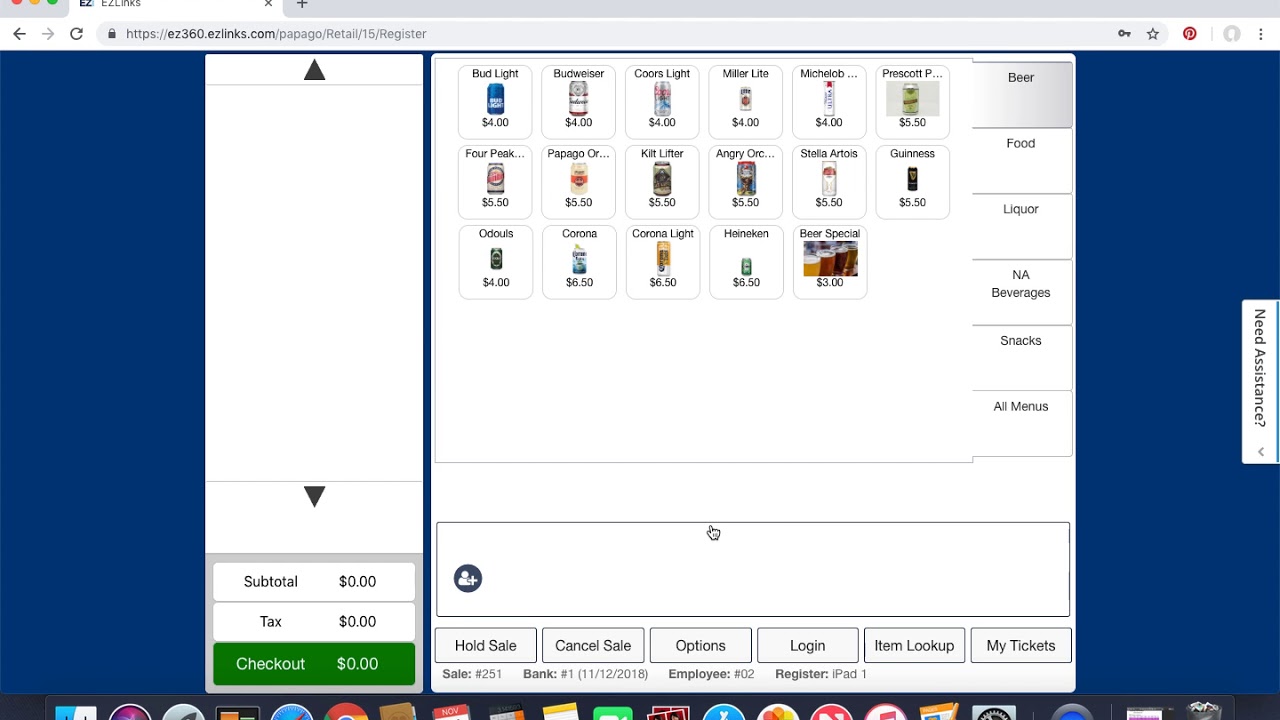1280x720 pixels.
Task: Click the Pinterest extension icon
Action: (1190, 34)
